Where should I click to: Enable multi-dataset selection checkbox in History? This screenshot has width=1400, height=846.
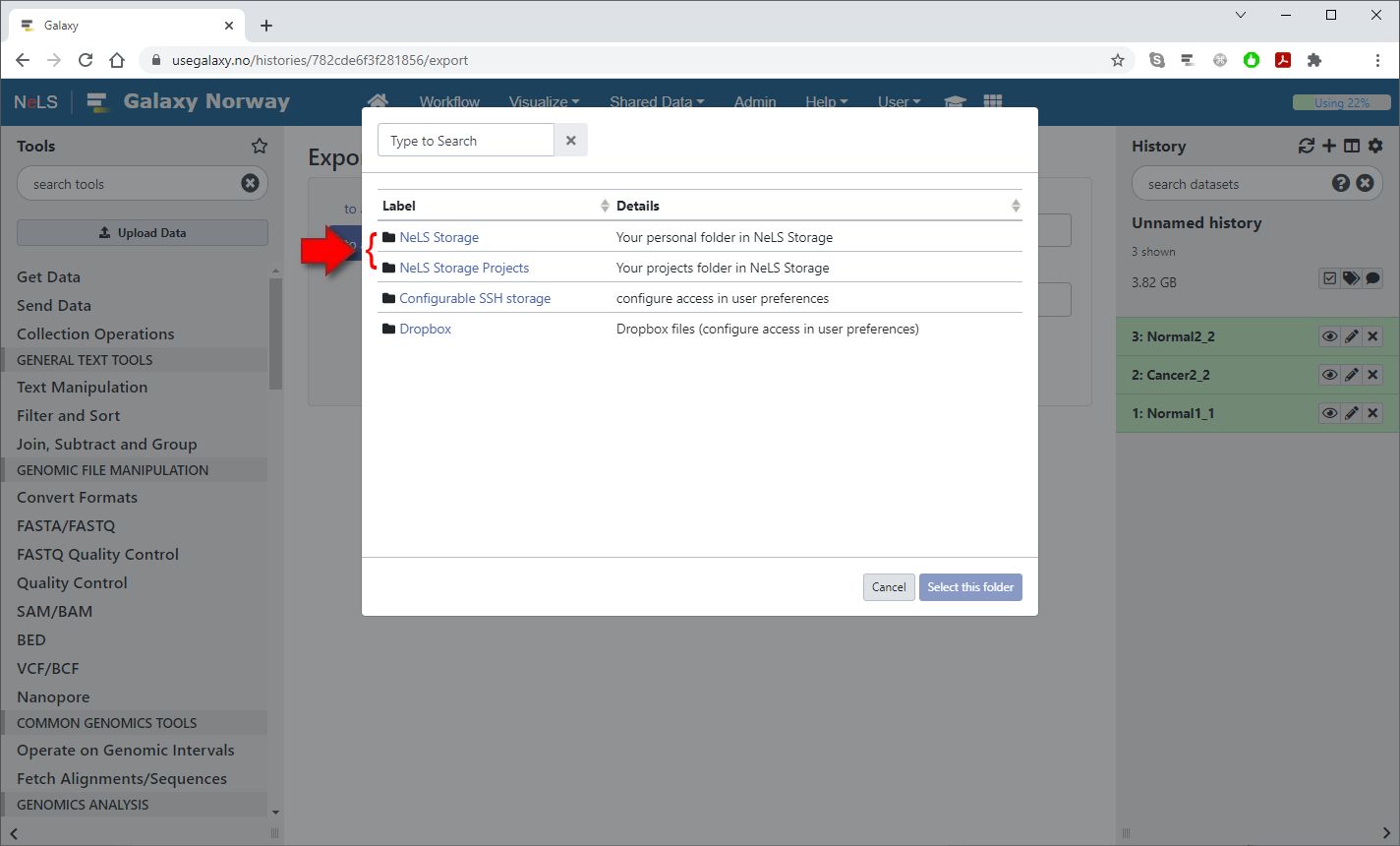coord(1329,278)
